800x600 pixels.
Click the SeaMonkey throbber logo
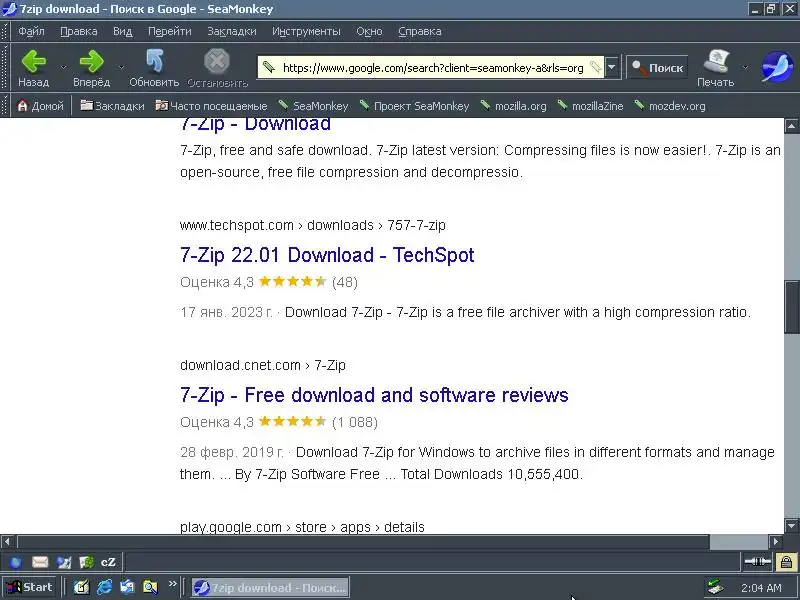[x=777, y=67]
